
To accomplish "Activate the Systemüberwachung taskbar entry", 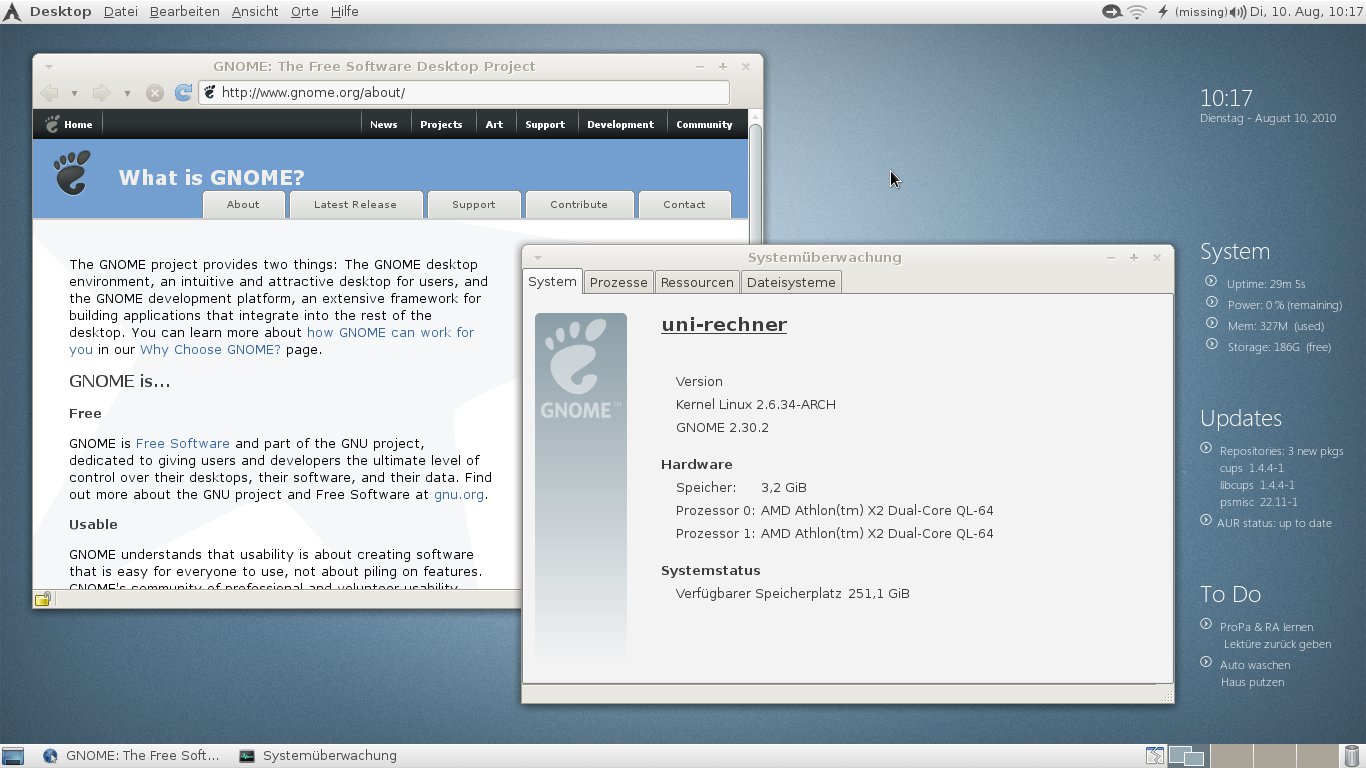I will click(318, 756).
